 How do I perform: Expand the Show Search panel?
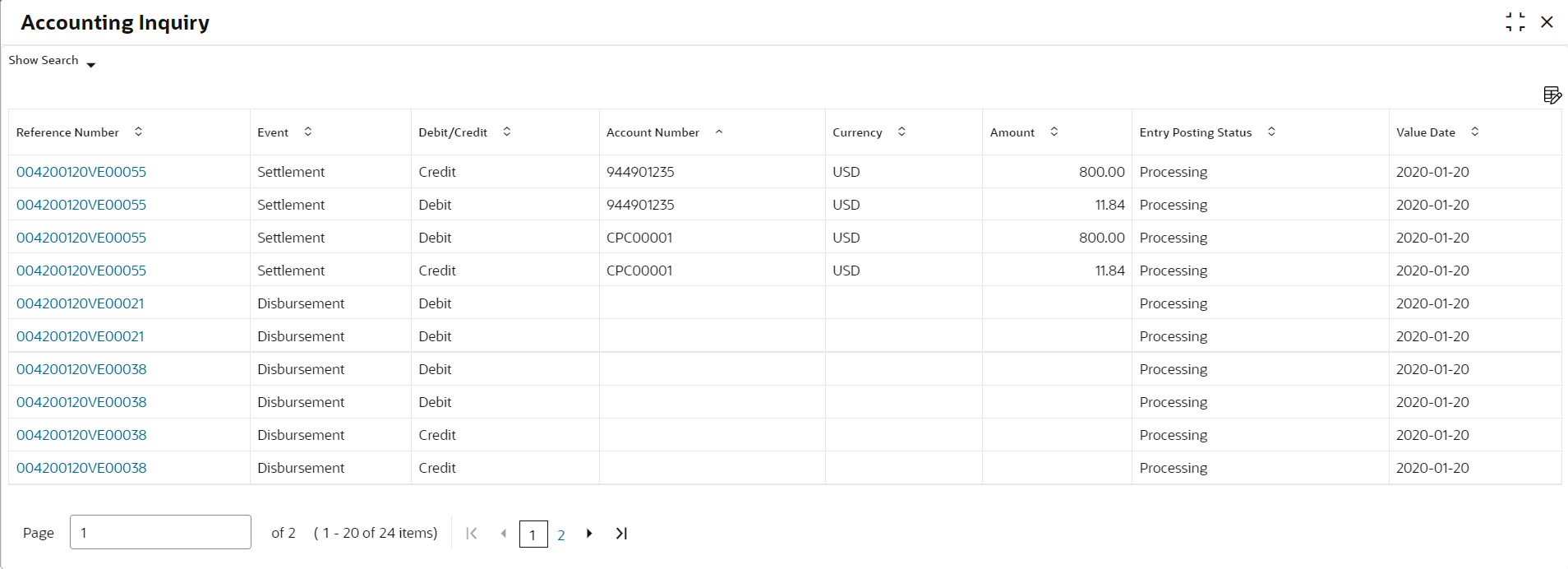pos(52,61)
